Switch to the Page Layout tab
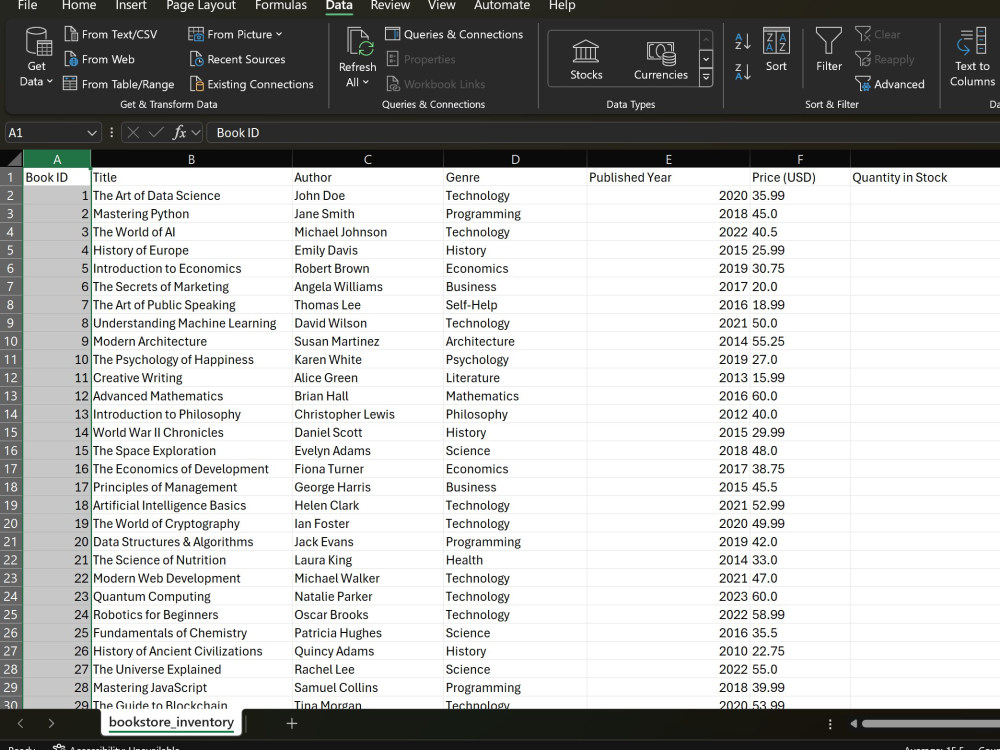This screenshot has width=1000, height=750. (201, 5)
